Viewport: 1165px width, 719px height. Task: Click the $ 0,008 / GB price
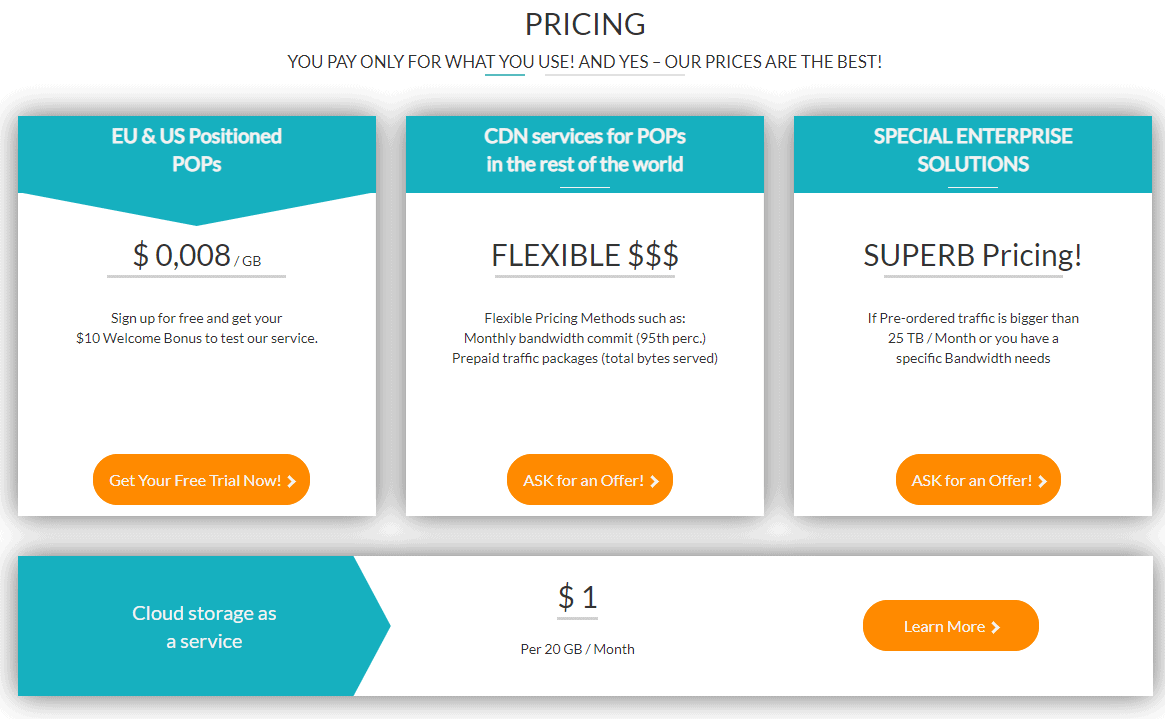[x=197, y=256]
